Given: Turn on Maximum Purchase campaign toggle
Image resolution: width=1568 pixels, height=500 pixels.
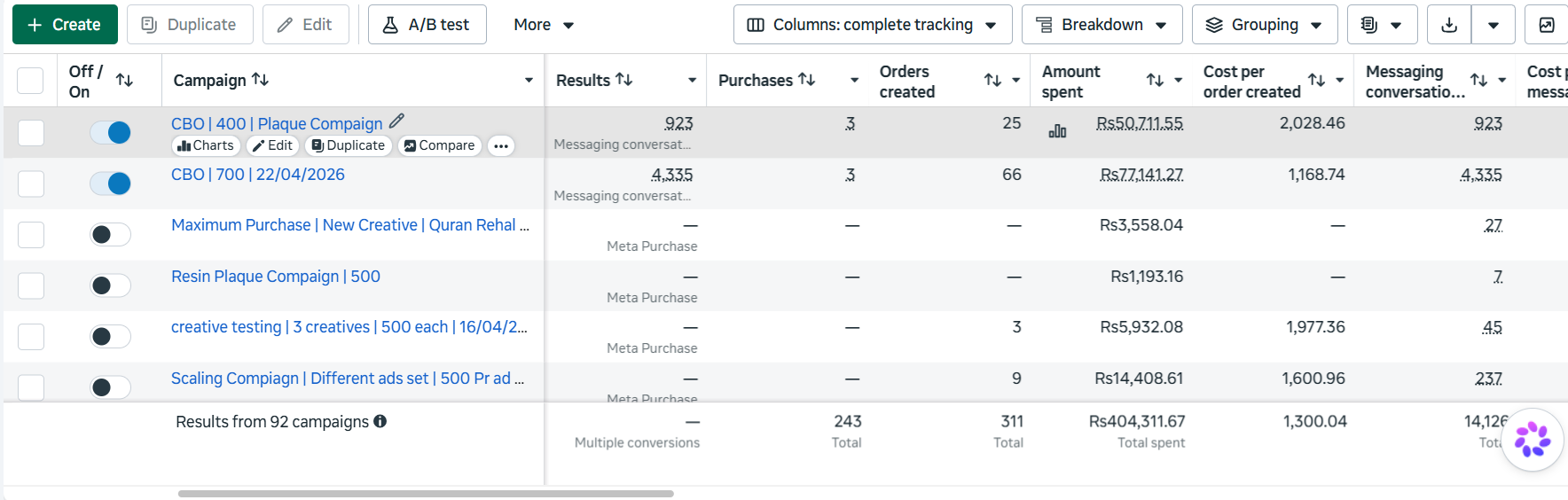Looking at the screenshot, I should pyautogui.click(x=110, y=235).
